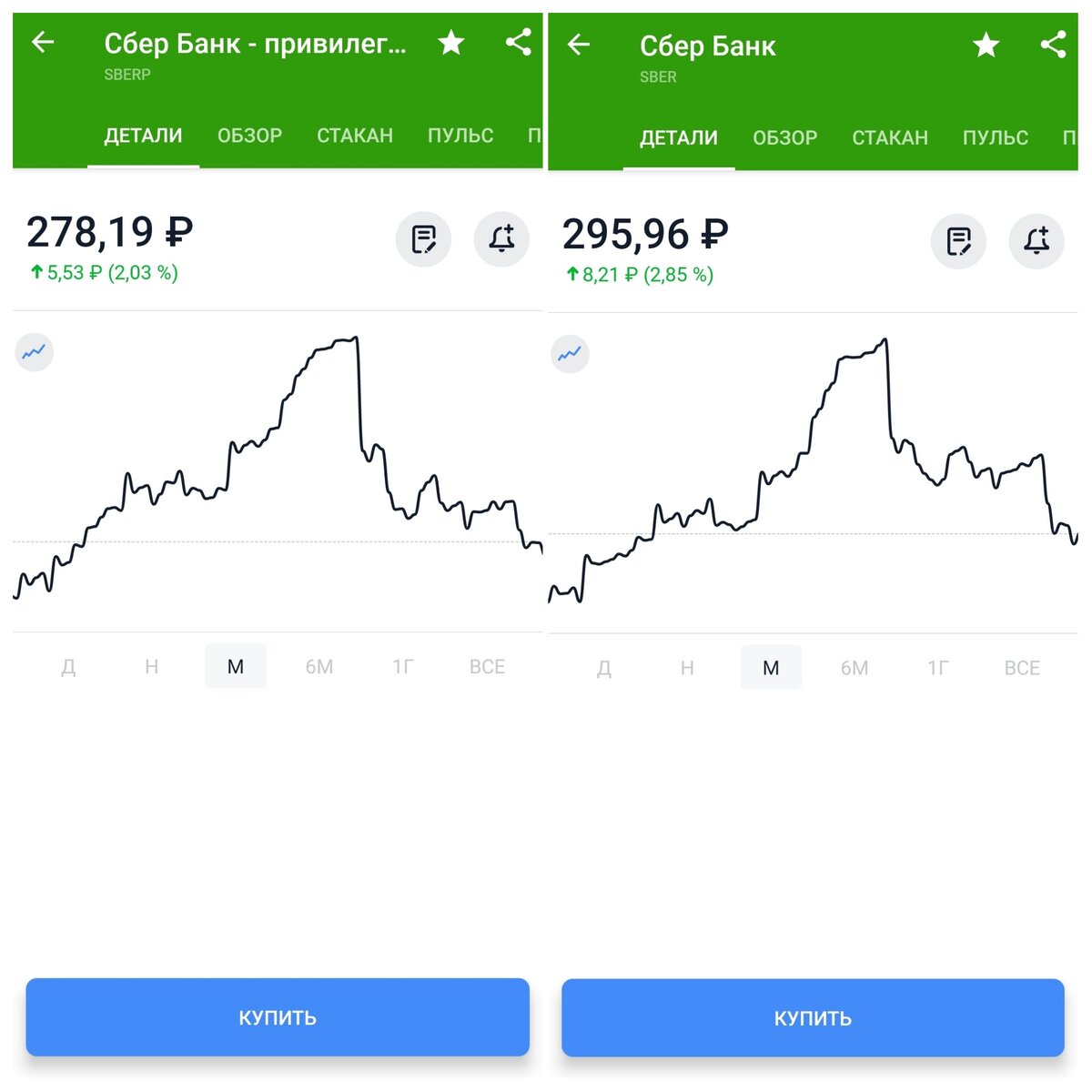Toggle chart type icon on SBER chart
This screenshot has width=1092, height=1092.
pyautogui.click(x=571, y=354)
